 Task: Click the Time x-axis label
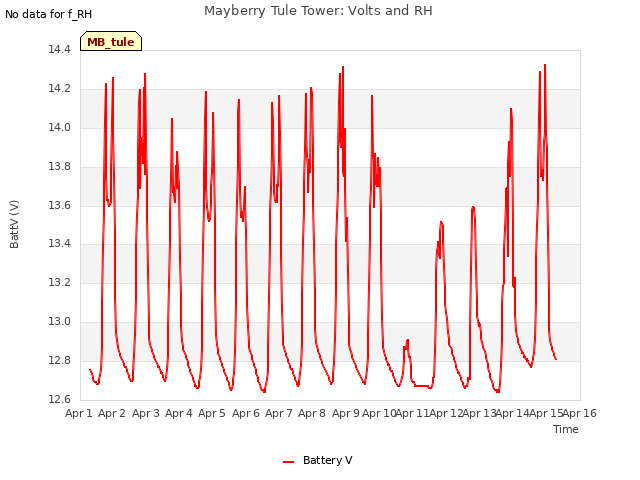(565, 429)
